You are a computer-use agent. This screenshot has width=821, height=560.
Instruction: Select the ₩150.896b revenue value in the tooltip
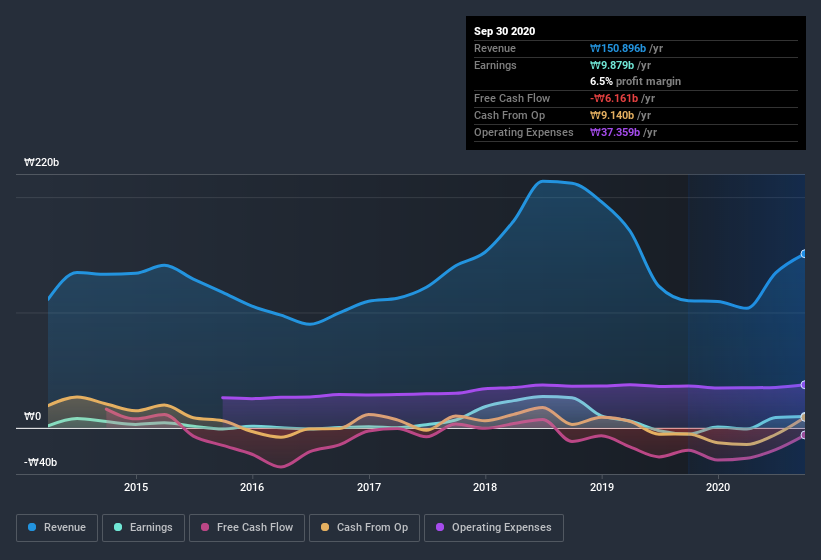(x=617, y=48)
